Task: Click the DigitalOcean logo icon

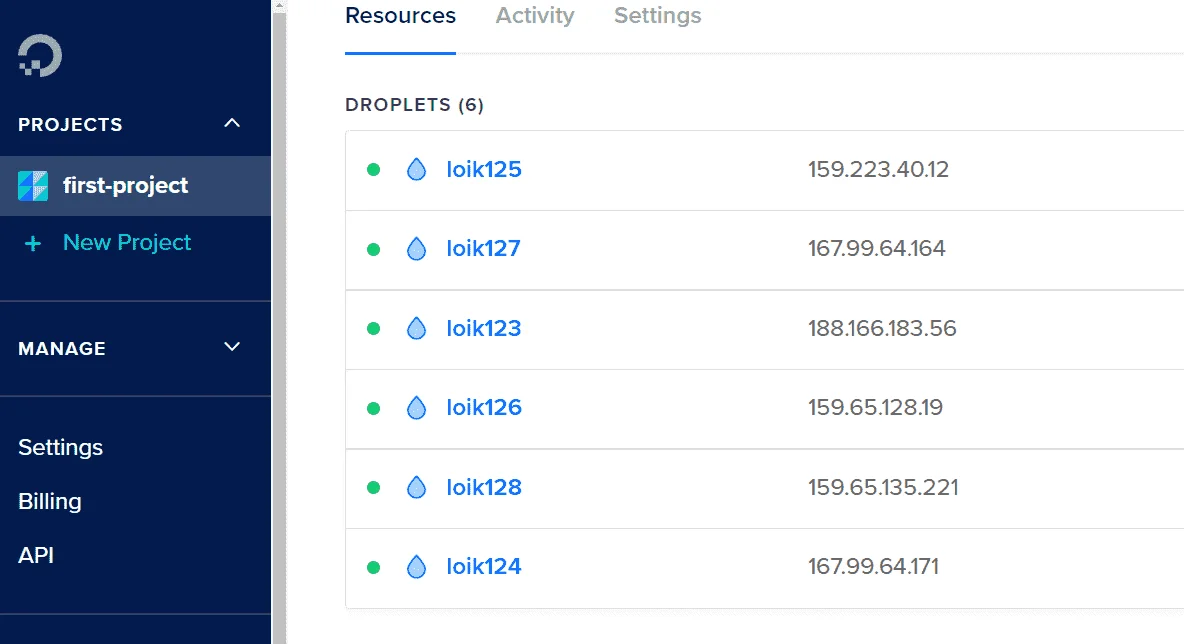Action: pos(40,55)
